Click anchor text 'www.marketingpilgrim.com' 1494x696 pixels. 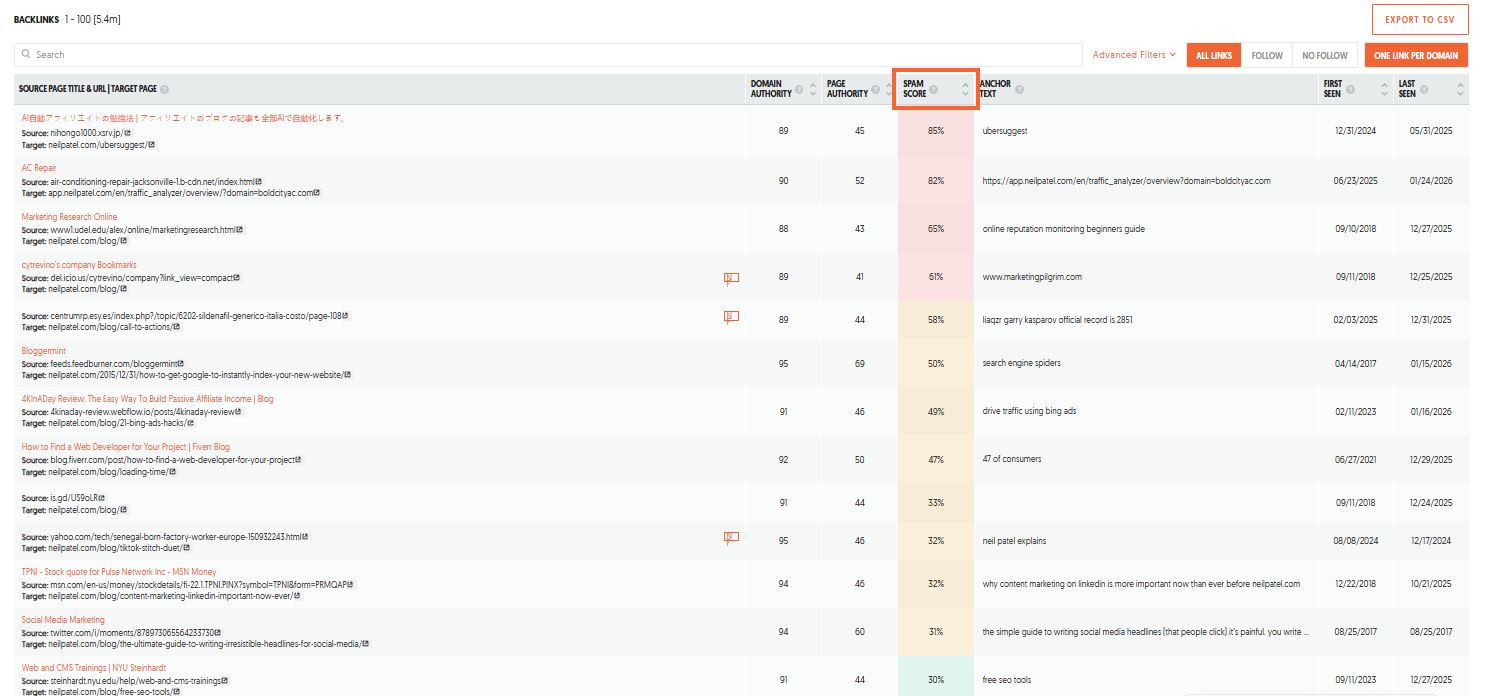pyautogui.click(x=1032, y=277)
